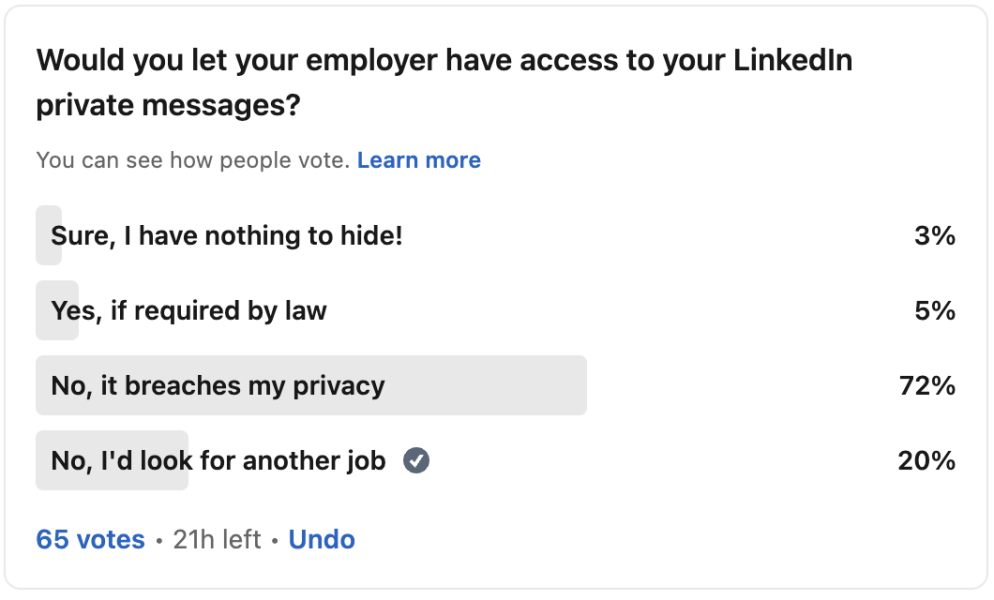Click the checkmark icon beside another job option

click(416, 460)
